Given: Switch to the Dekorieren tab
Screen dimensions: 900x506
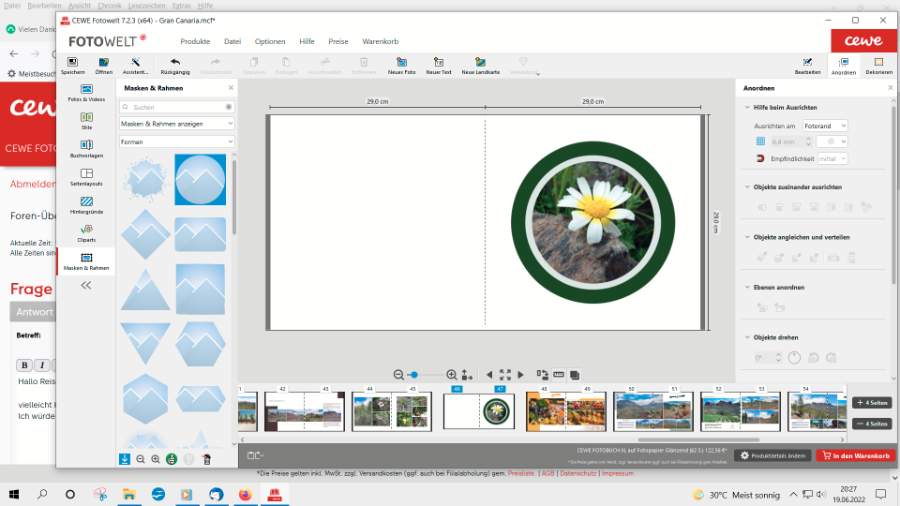Looking at the screenshot, I should 879,65.
